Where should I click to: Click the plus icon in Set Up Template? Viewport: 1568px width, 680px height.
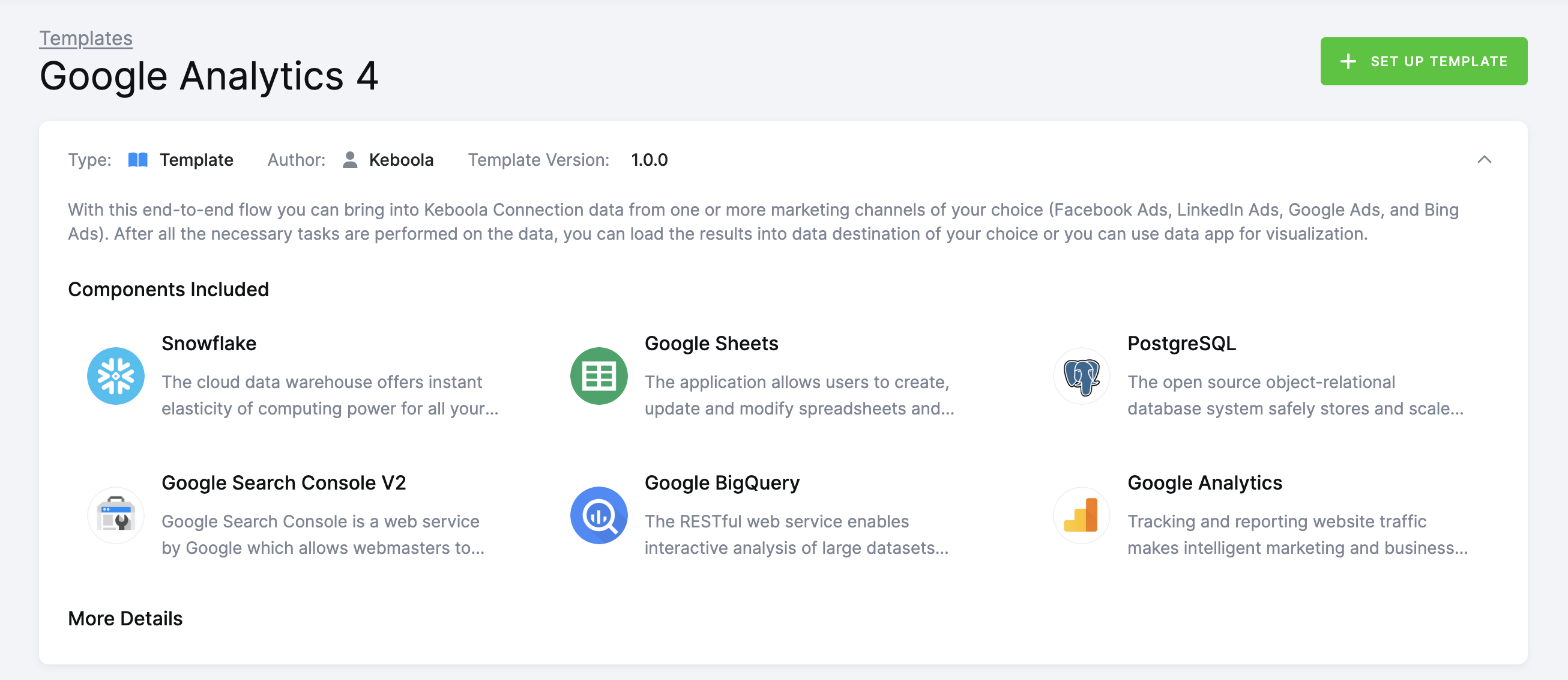[x=1348, y=61]
